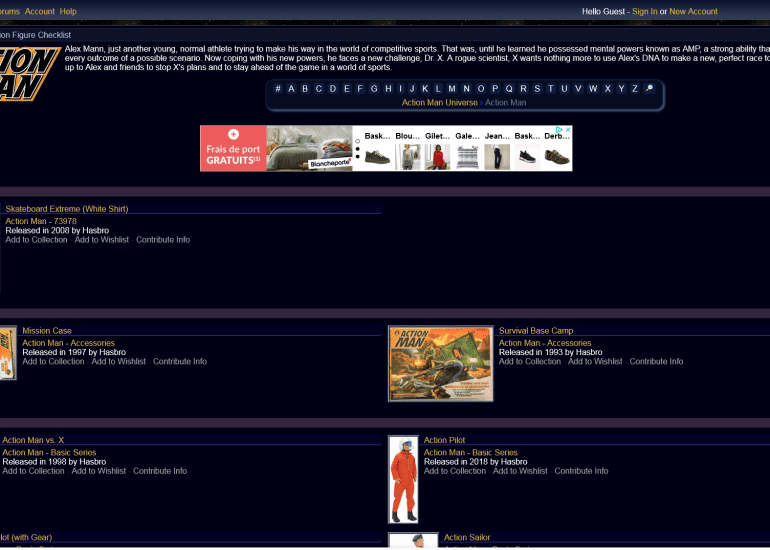Open the Survival Base Camp entry
770x550 pixels.
536,330
